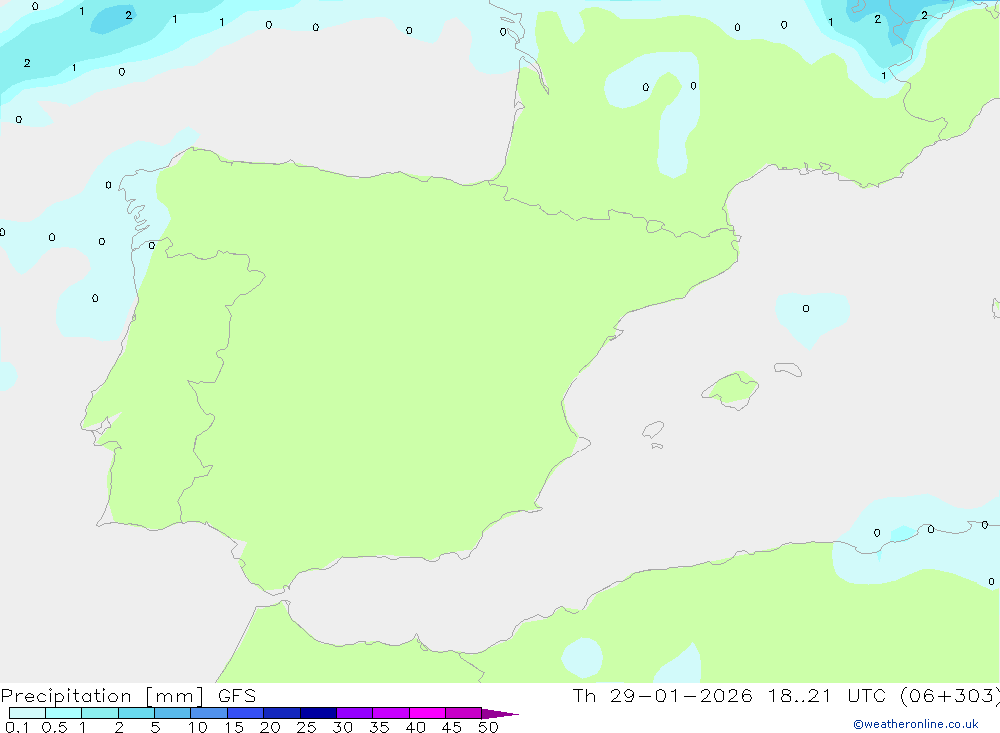Click the 30–35 mm purple legend swatch
The width and height of the screenshot is (1000, 733).
[355, 713]
